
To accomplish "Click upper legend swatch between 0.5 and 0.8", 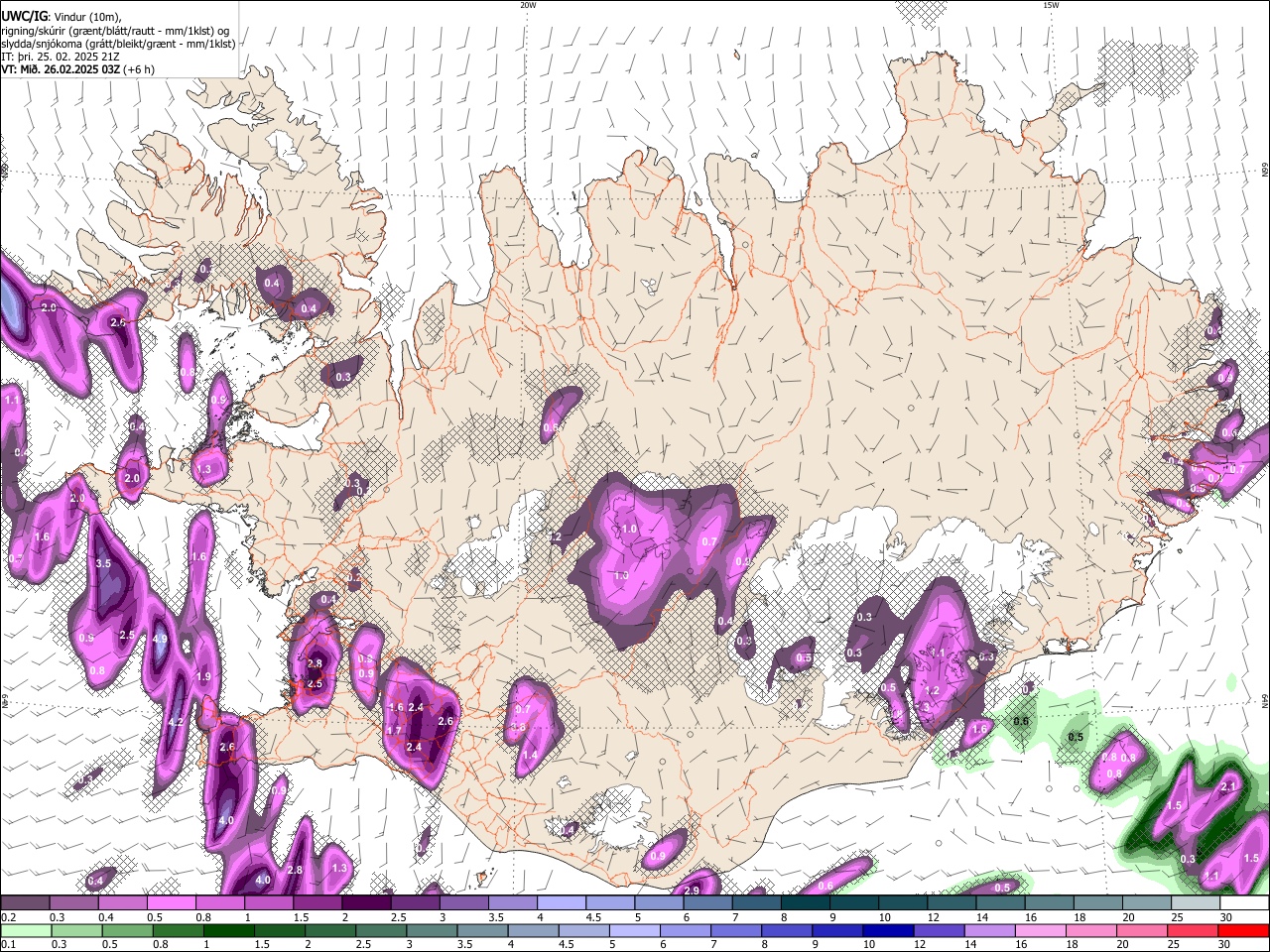I will click(x=171, y=902).
